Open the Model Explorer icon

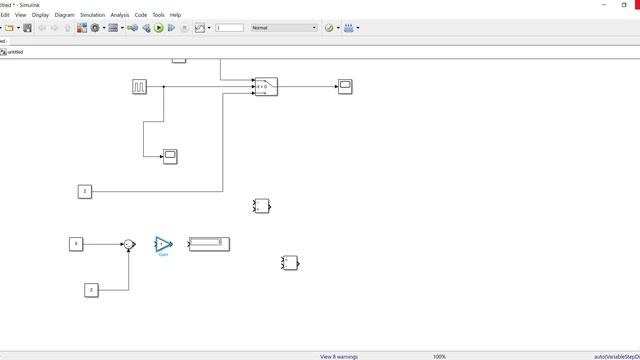pyautogui.click(x=113, y=28)
